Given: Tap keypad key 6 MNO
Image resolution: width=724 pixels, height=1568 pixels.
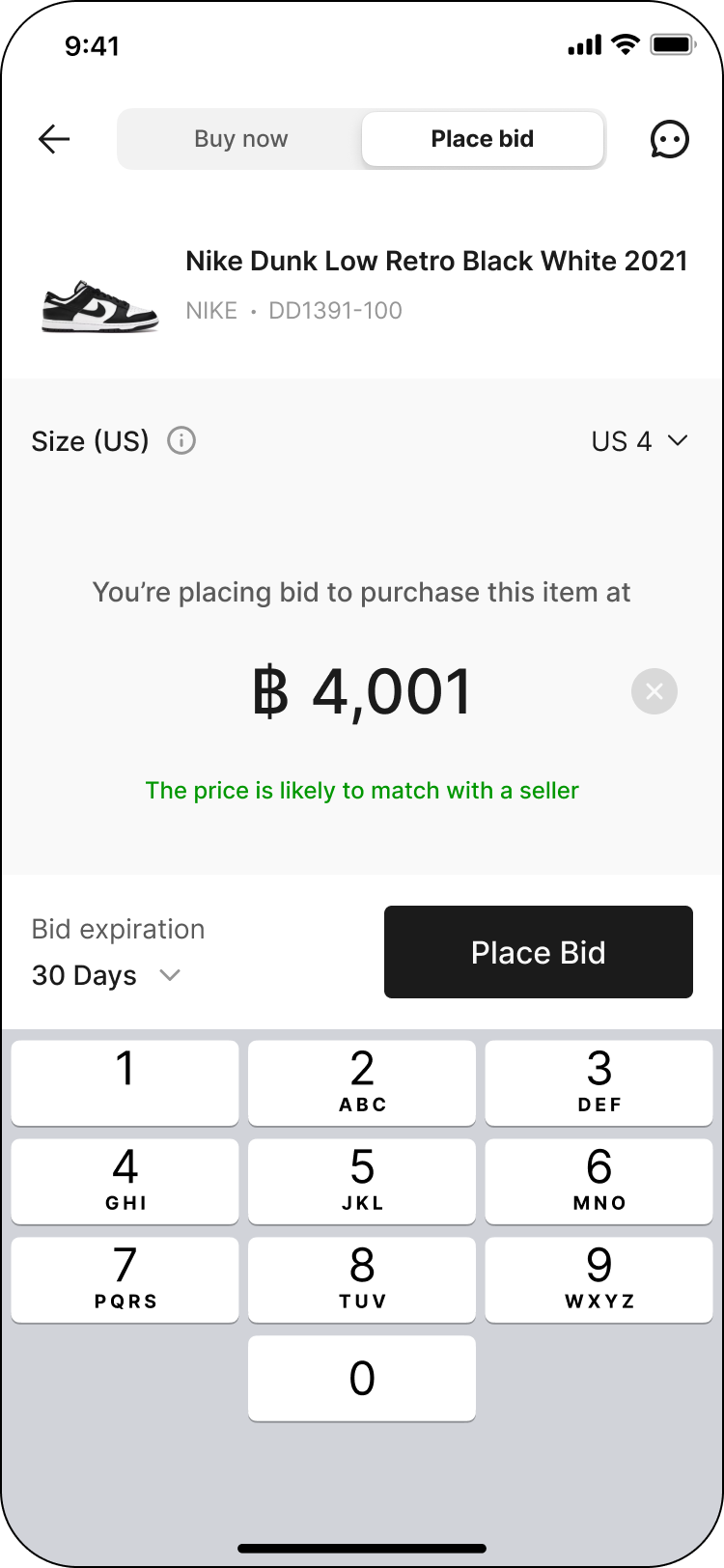Looking at the screenshot, I should pos(599,1181).
